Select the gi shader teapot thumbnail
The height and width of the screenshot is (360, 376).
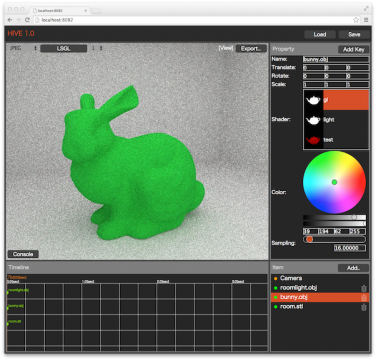[313, 100]
